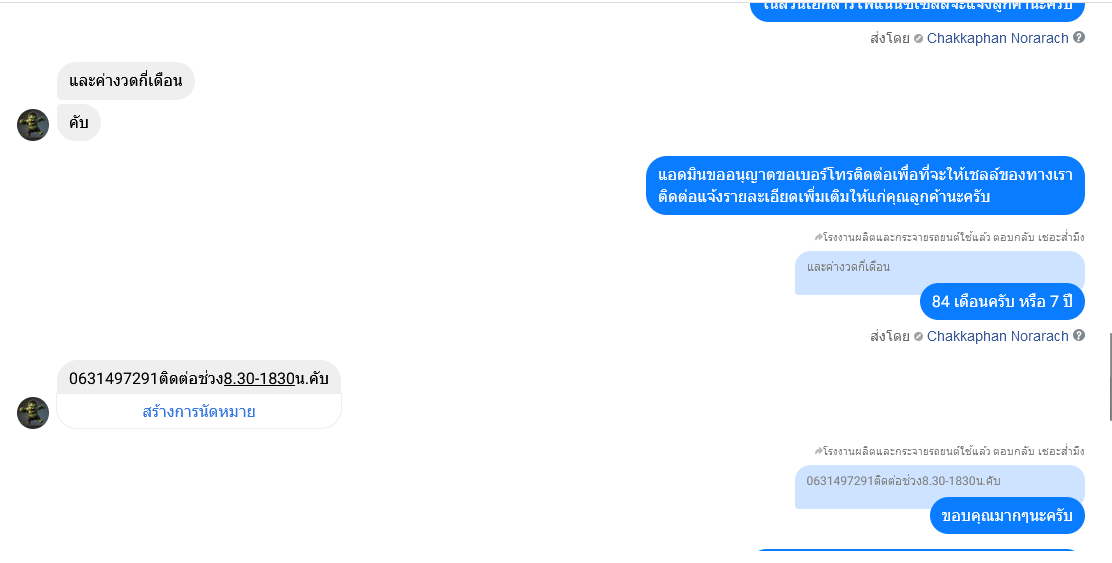Click reply arrow icon above quoted และค่างวดกี่เดือน
This screenshot has width=1112, height=563.
click(x=818, y=238)
